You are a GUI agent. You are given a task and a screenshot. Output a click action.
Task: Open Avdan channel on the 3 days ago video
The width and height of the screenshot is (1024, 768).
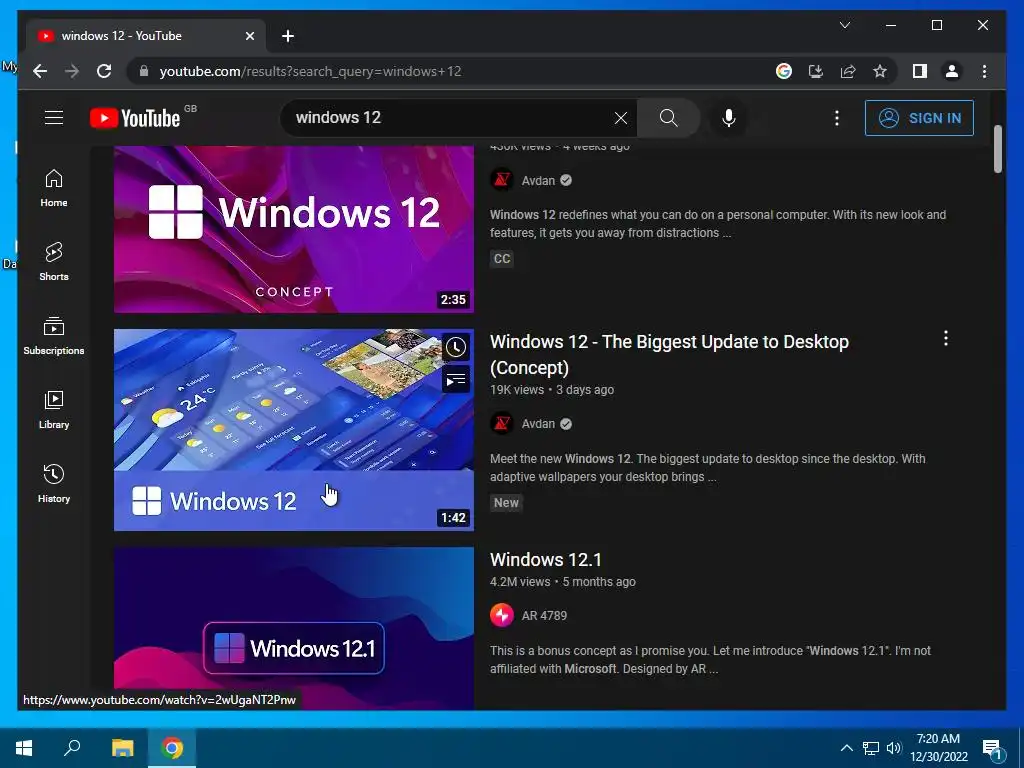pyautogui.click(x=538, y=424)
